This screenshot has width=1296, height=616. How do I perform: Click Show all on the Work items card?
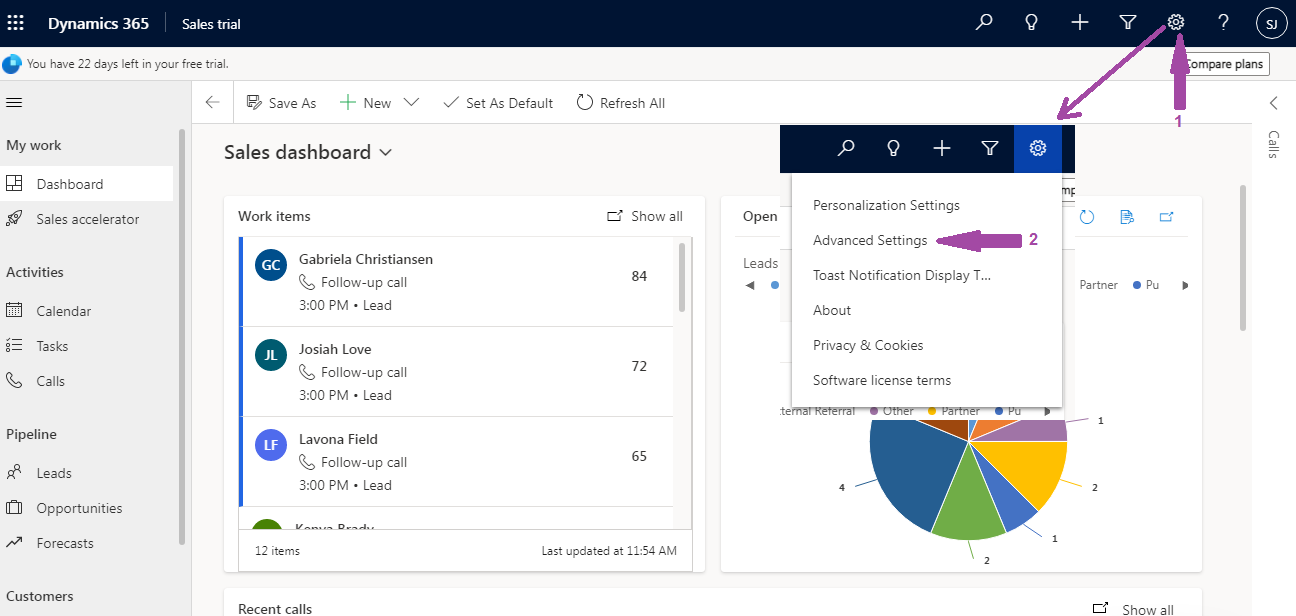point(645,216)
